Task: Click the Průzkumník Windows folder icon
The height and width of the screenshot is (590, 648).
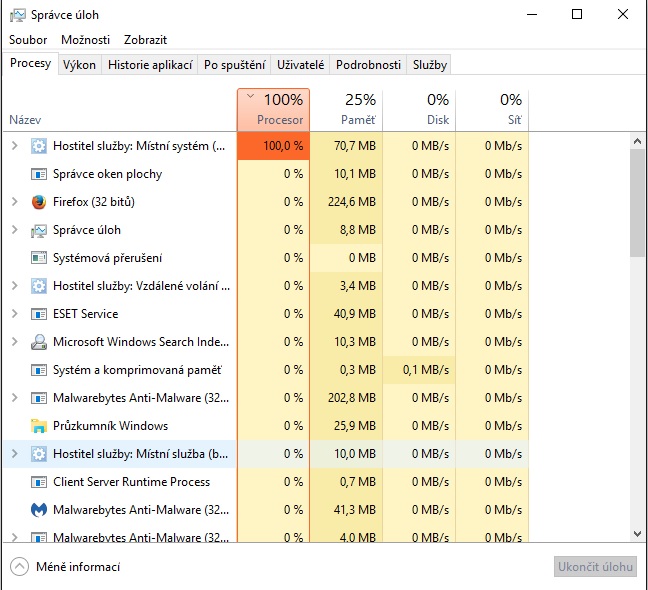Action: (x=39, y=426)
